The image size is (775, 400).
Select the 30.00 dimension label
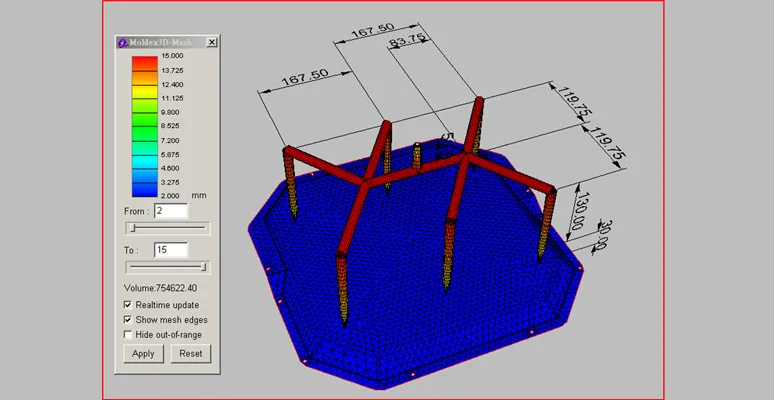coord(603,235)
